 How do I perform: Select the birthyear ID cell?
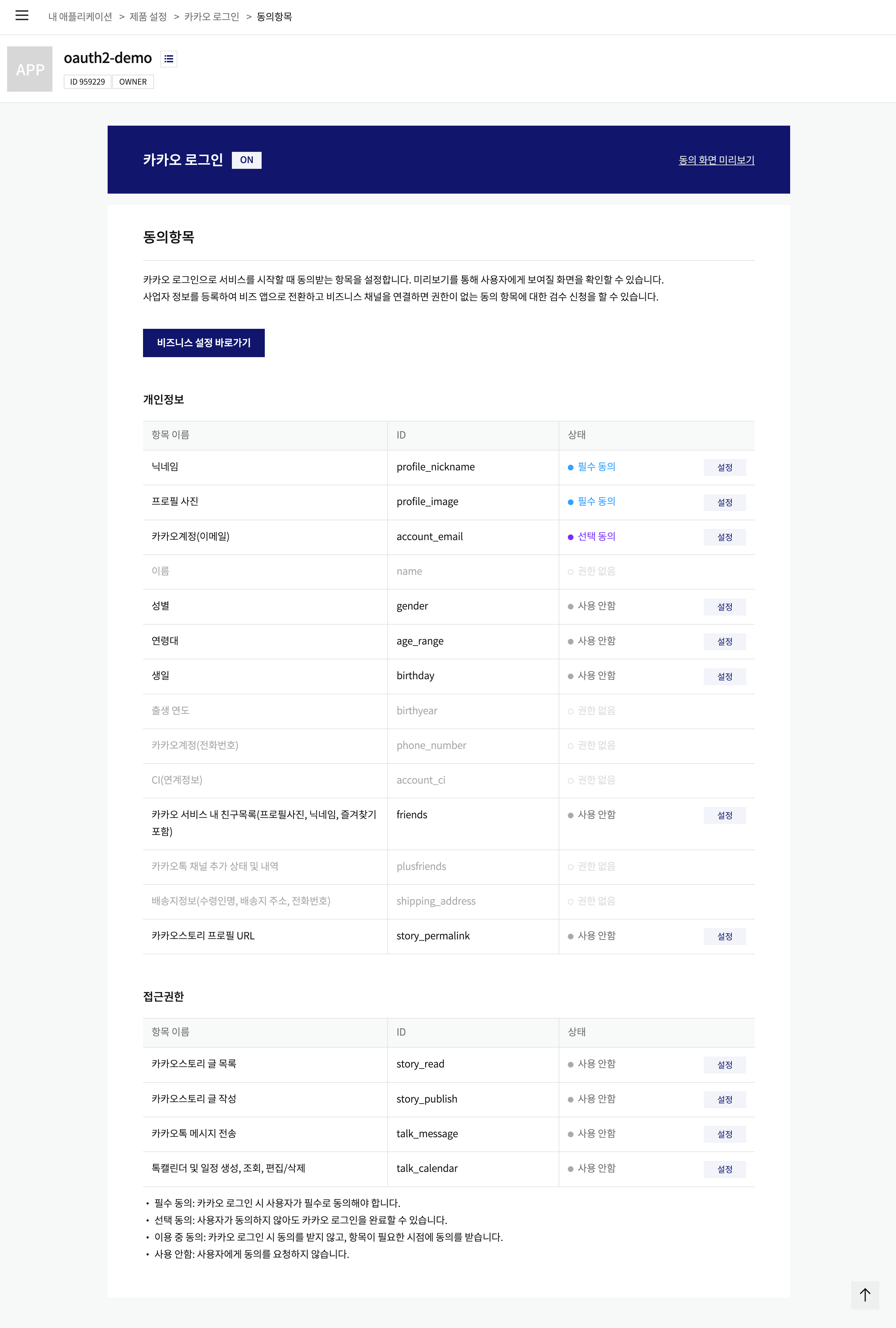click(x=473, y=711)
